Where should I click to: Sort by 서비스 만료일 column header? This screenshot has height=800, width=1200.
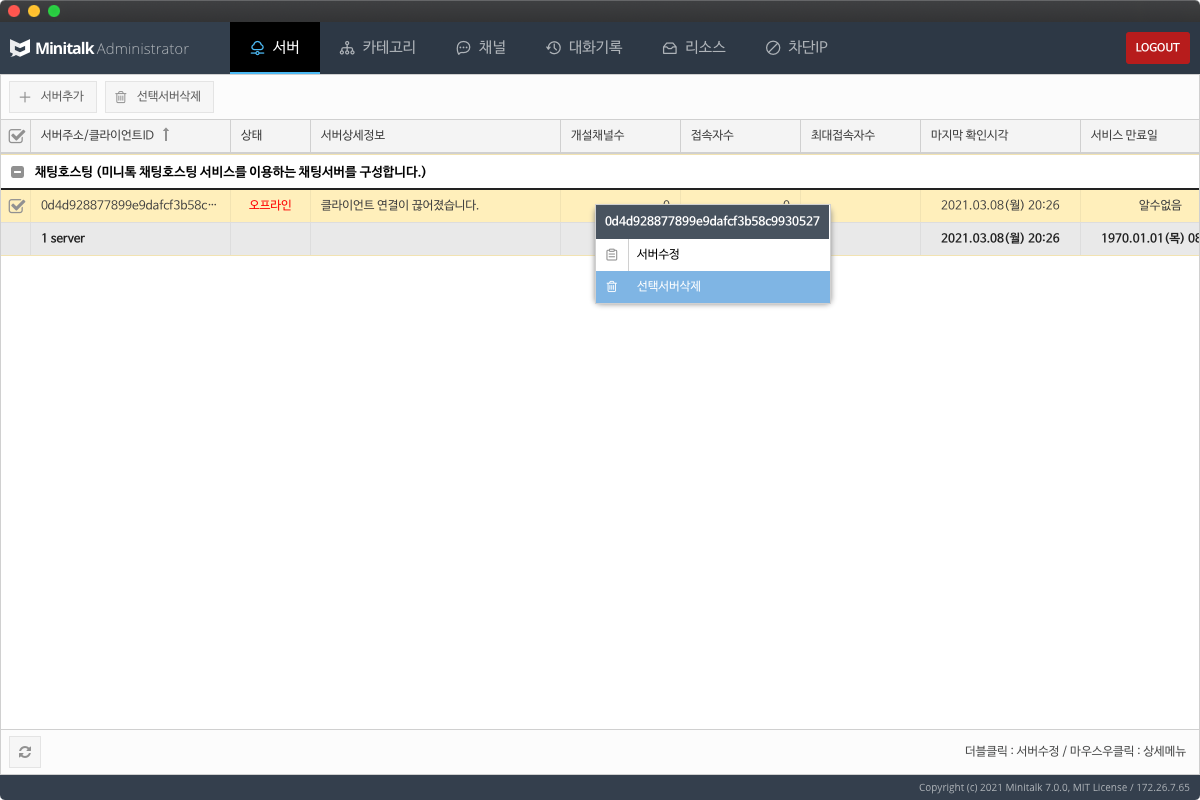click(x=1140, y=135)
